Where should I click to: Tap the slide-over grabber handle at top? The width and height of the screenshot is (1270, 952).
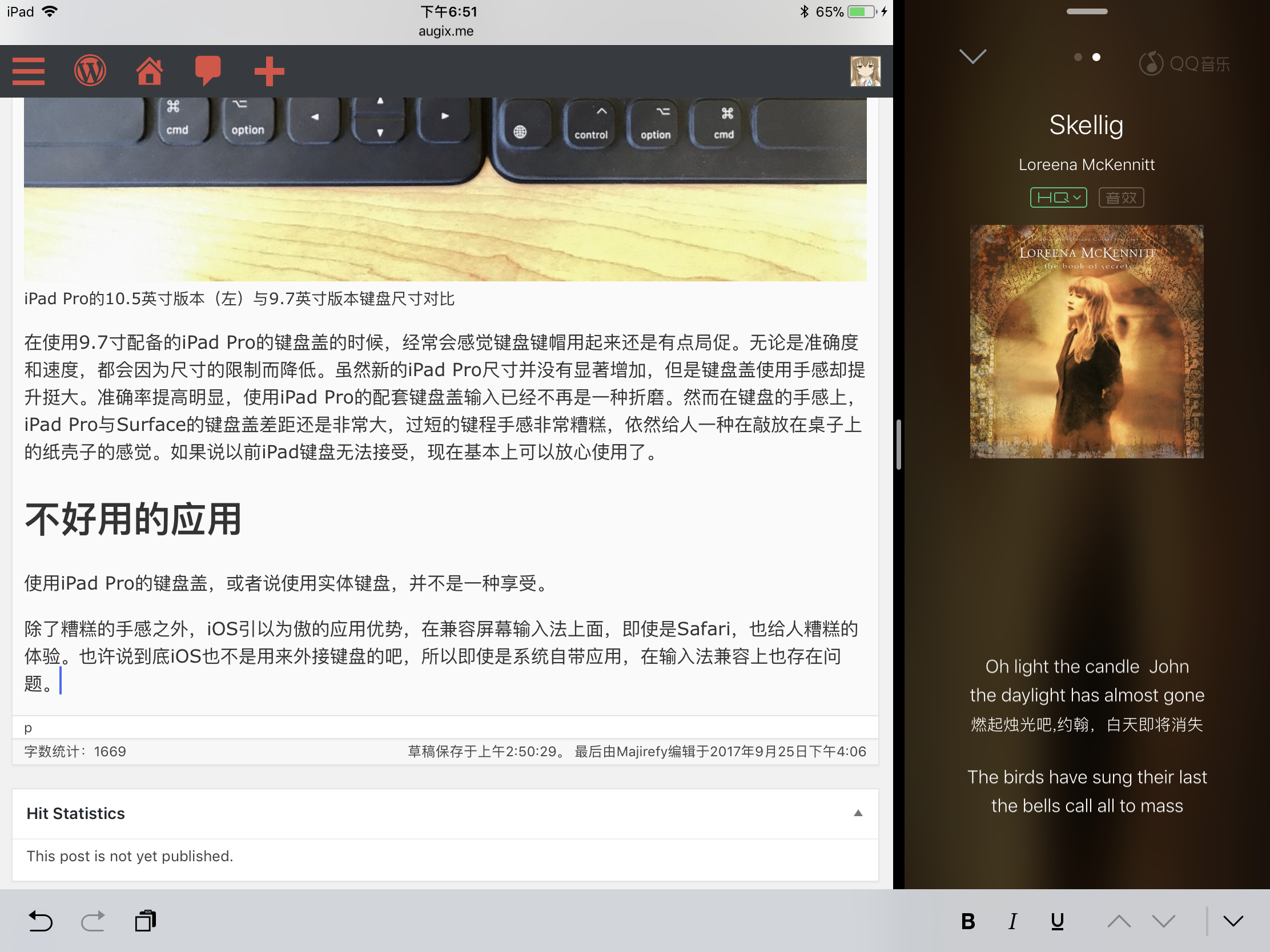click(x=1087, y=11)
